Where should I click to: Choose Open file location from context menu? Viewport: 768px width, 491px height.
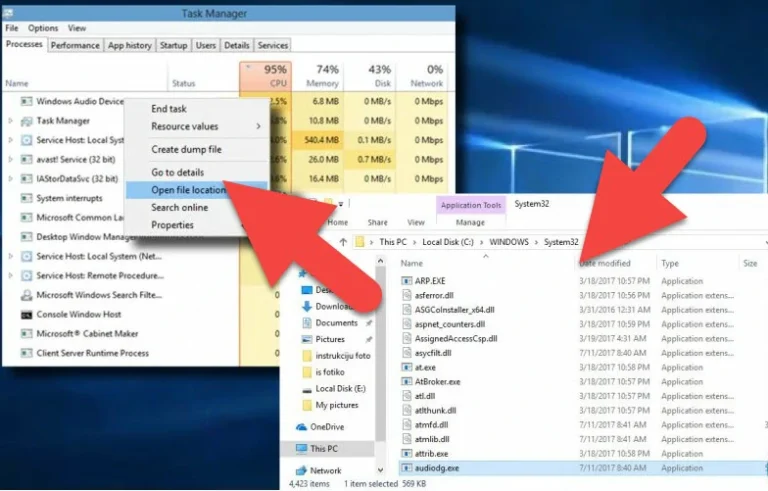pos(188,190)
